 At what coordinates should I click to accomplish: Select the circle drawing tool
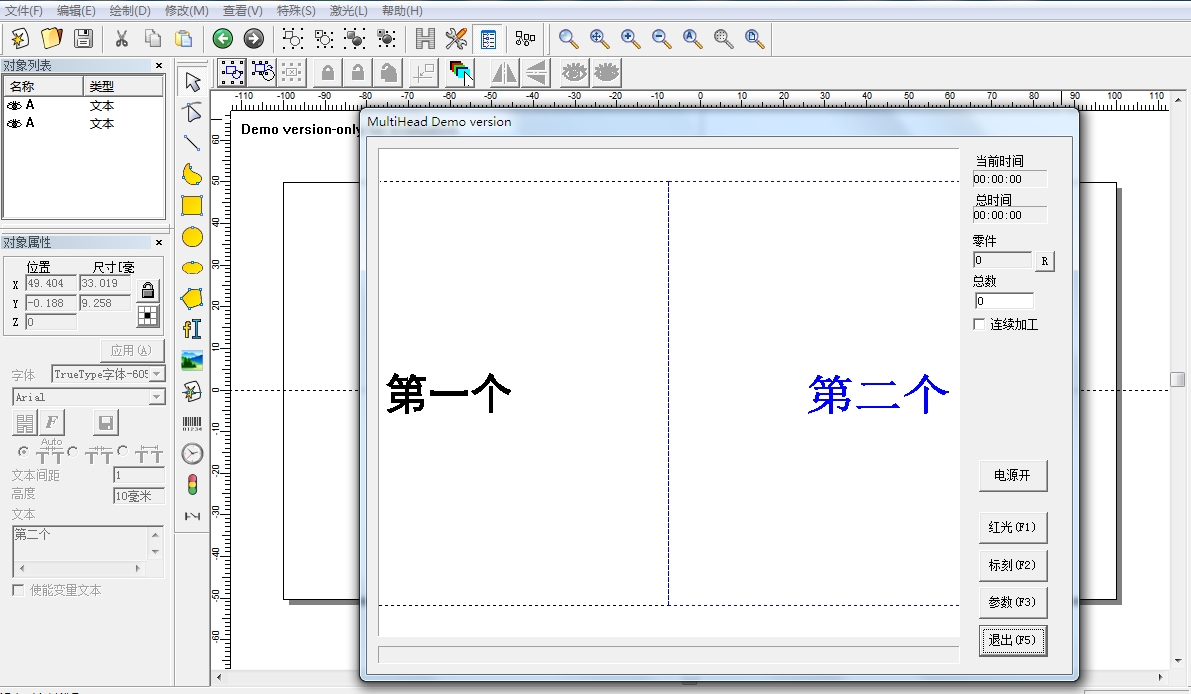coord(192,237)
